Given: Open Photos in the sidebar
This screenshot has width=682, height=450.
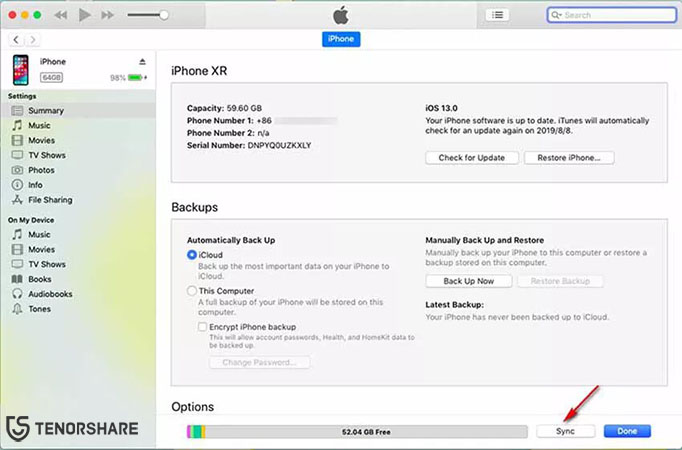Looking at the screenshot, I should (78, 170).
